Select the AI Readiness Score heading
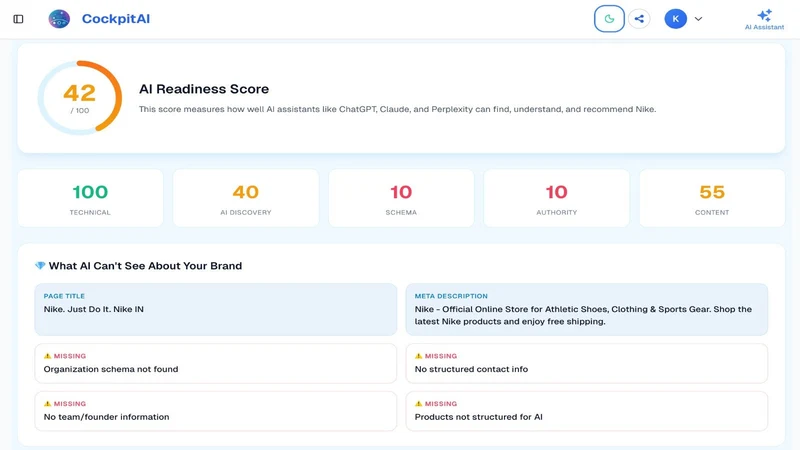 tap(204, 89)
